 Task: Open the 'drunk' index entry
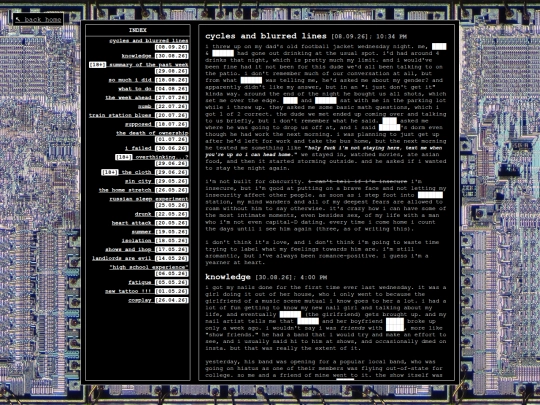point(143,214)
